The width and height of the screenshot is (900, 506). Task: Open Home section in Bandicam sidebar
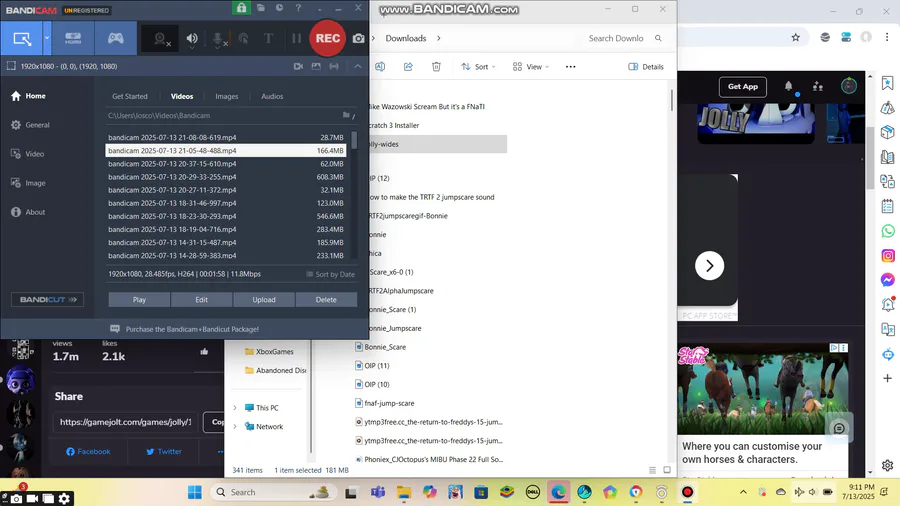pyautogui.click(x=28, y=96)
